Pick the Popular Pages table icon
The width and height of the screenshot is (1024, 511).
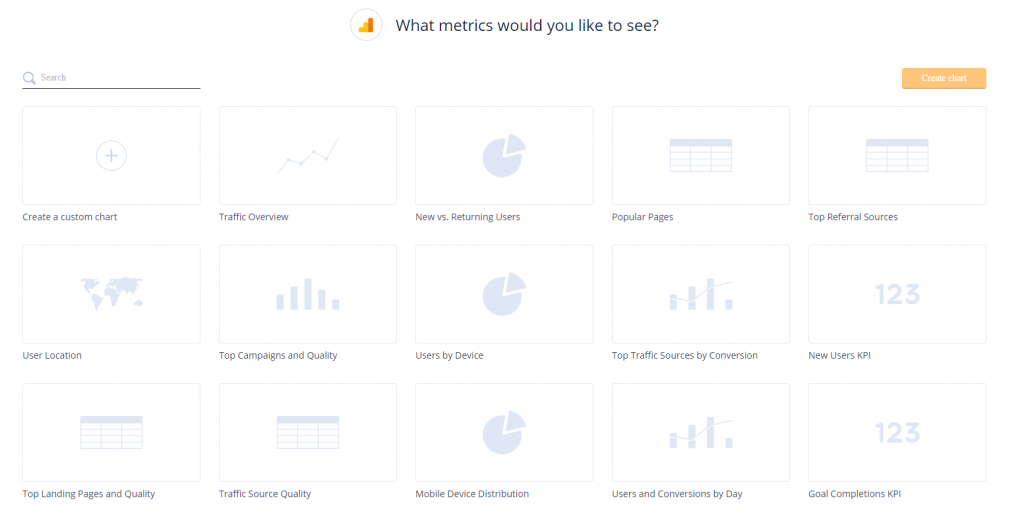700,155
